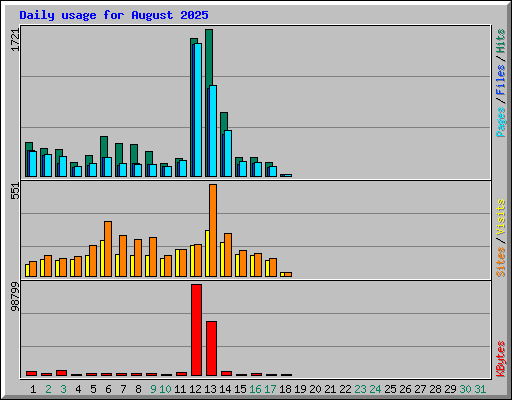Click the orange visits bar for day 6

pos(108,249)
